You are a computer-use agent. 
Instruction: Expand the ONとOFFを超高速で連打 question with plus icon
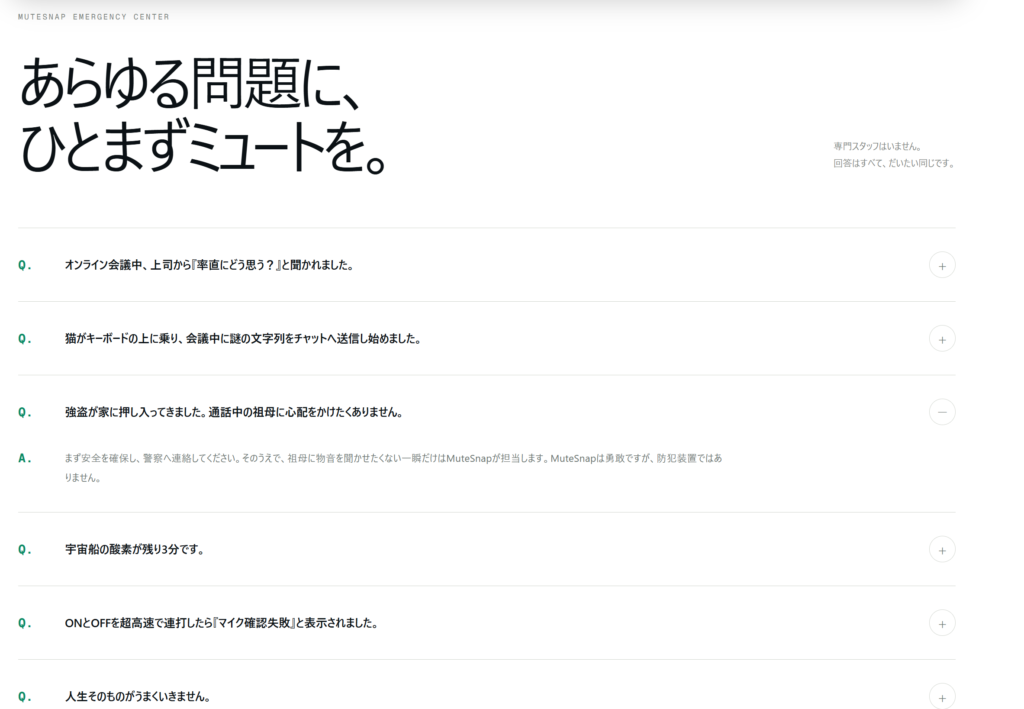click(x=942, y=623)
